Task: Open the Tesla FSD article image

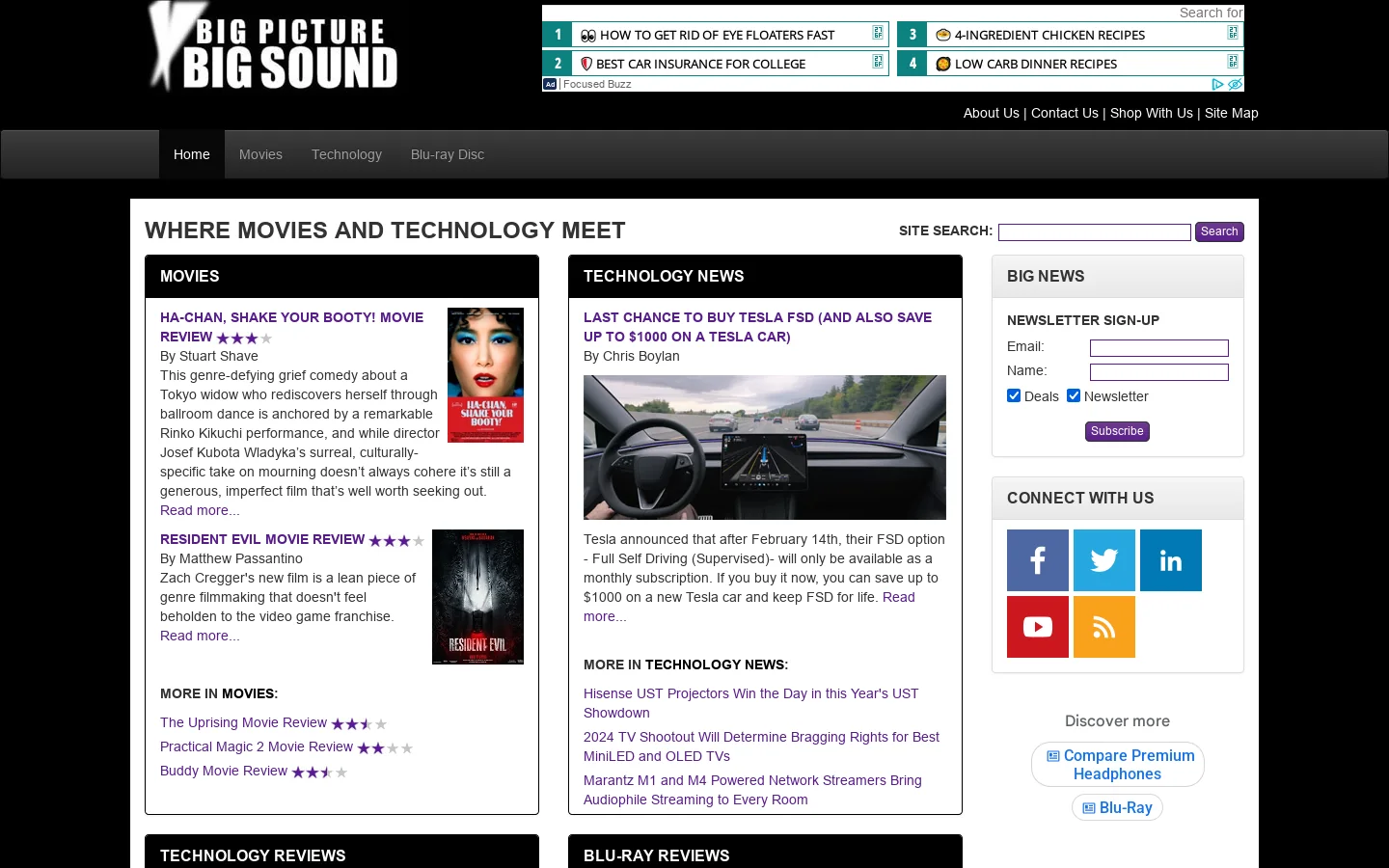Action: tap(765, 448)
